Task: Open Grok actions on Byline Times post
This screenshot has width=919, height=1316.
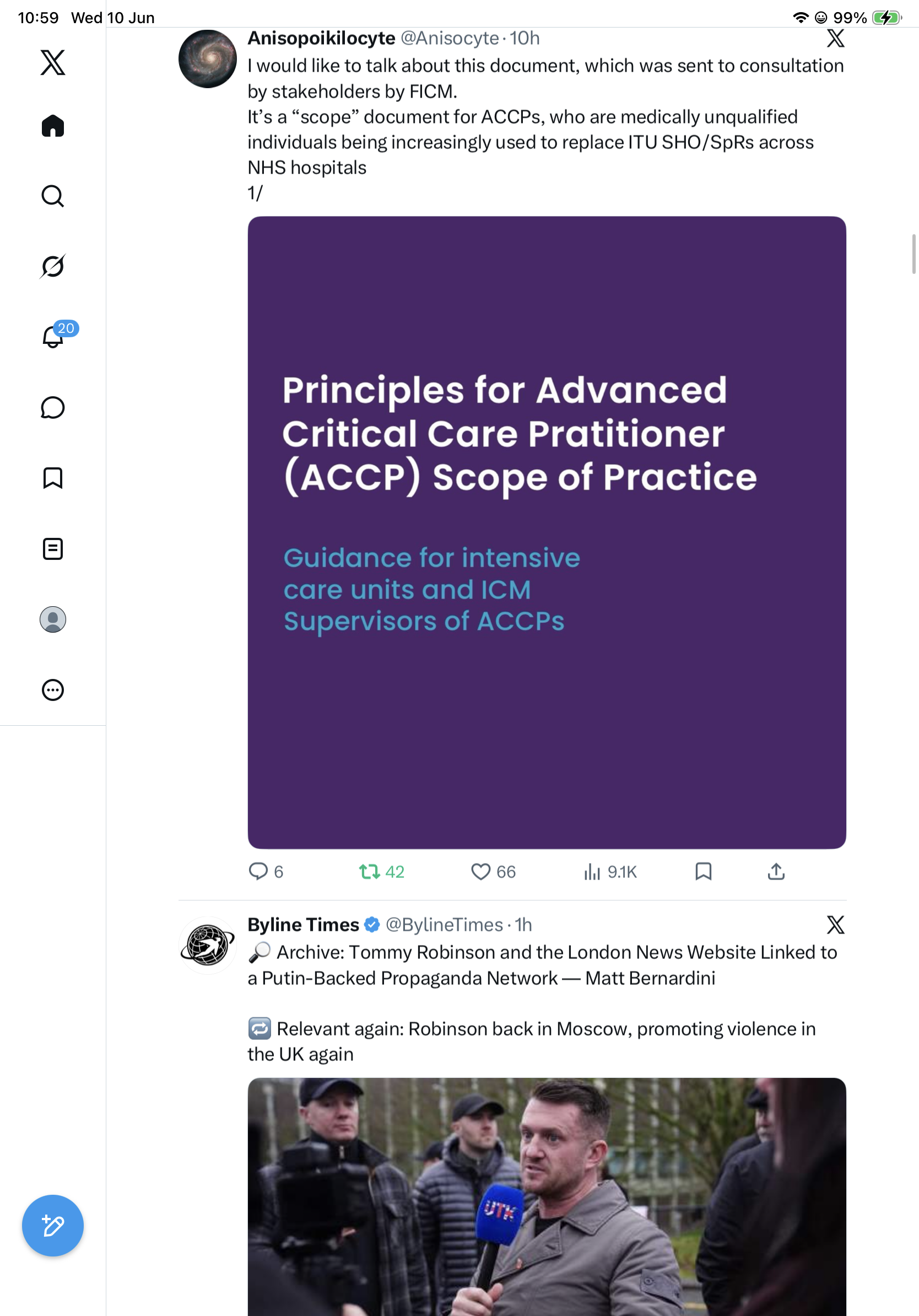Action: [835, 925]
